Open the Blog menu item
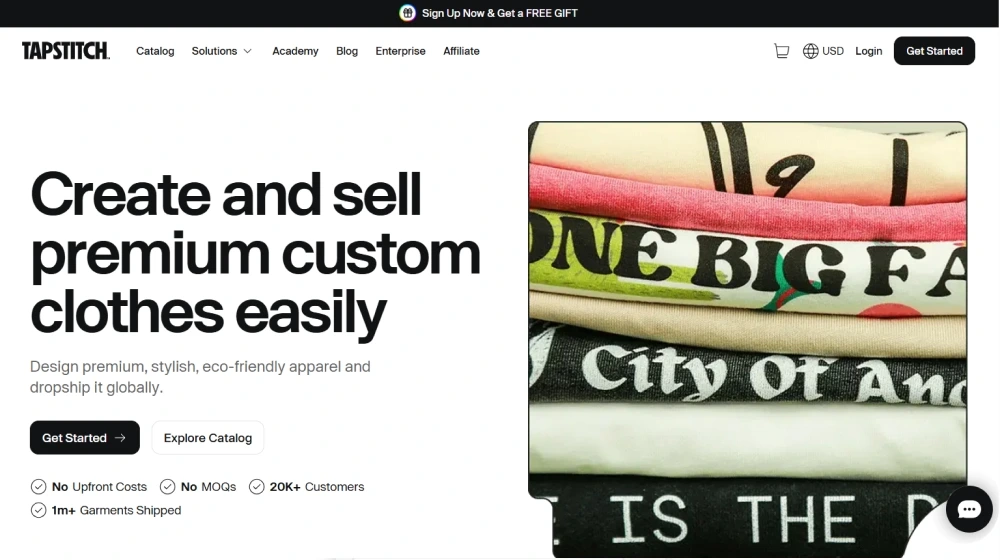This screenshot has width=1000, height=560. coord(347,51)
